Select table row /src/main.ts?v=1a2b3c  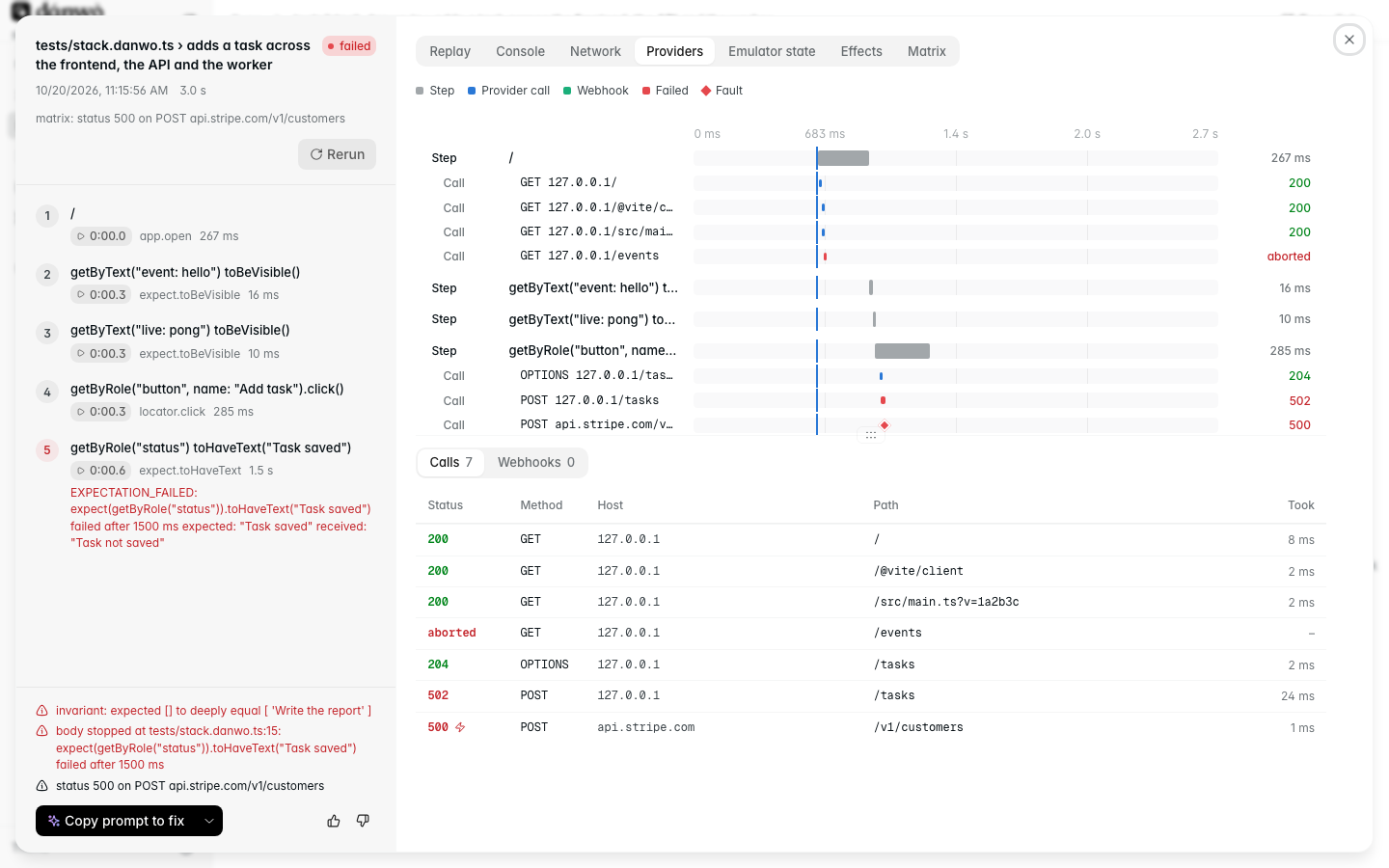(871, 602)
